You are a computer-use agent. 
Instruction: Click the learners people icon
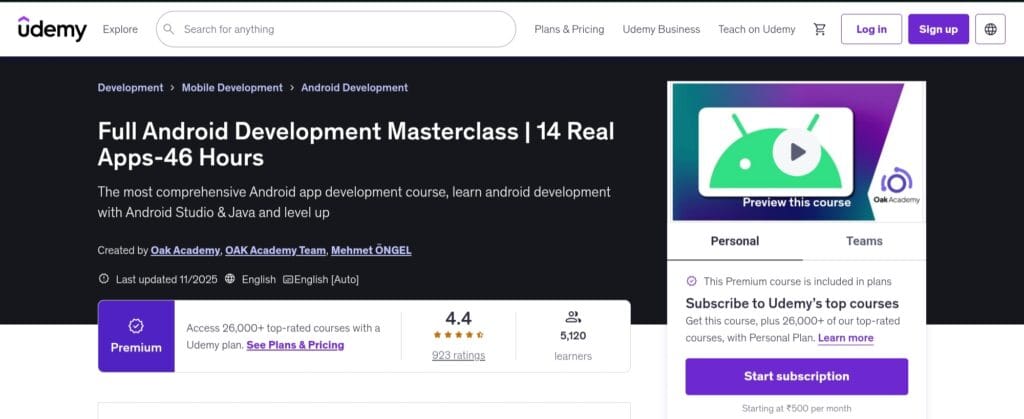tap(573, 318)
